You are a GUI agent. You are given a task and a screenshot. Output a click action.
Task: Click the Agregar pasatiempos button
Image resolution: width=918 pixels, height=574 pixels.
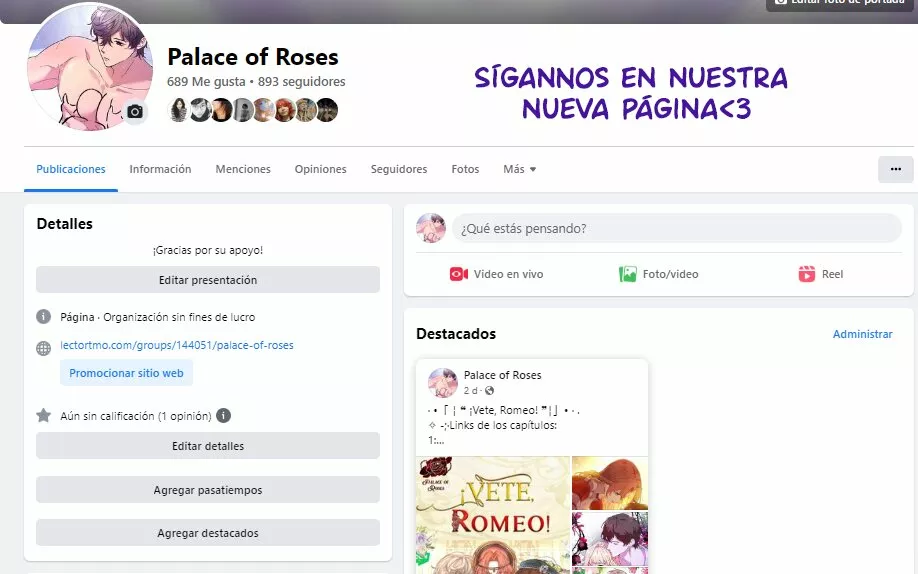pos(208,490)
